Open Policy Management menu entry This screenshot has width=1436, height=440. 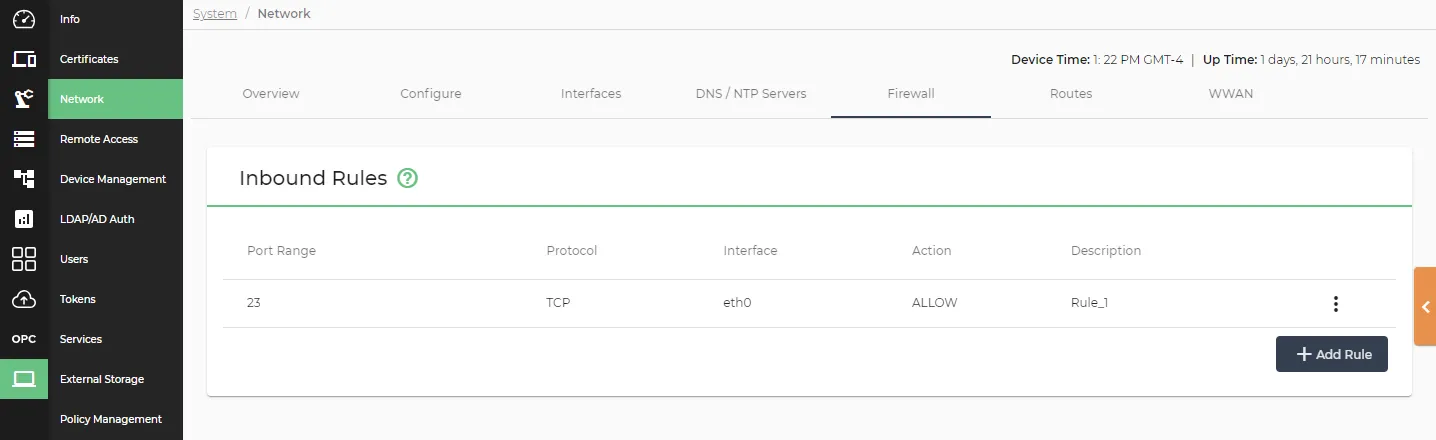pyautogui.click(x=115, y=419)
